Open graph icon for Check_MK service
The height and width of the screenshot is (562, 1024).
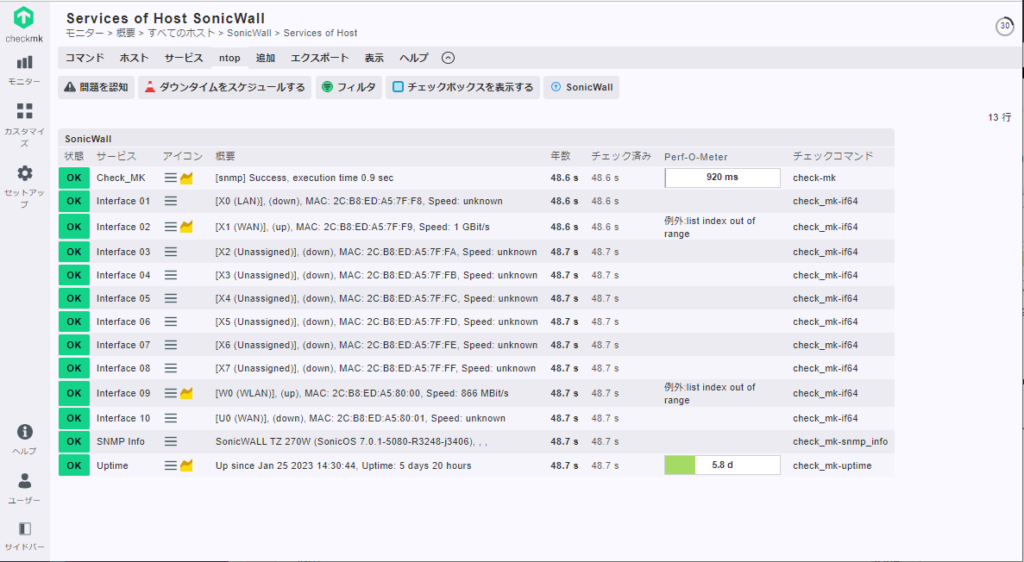click(187, 178)
